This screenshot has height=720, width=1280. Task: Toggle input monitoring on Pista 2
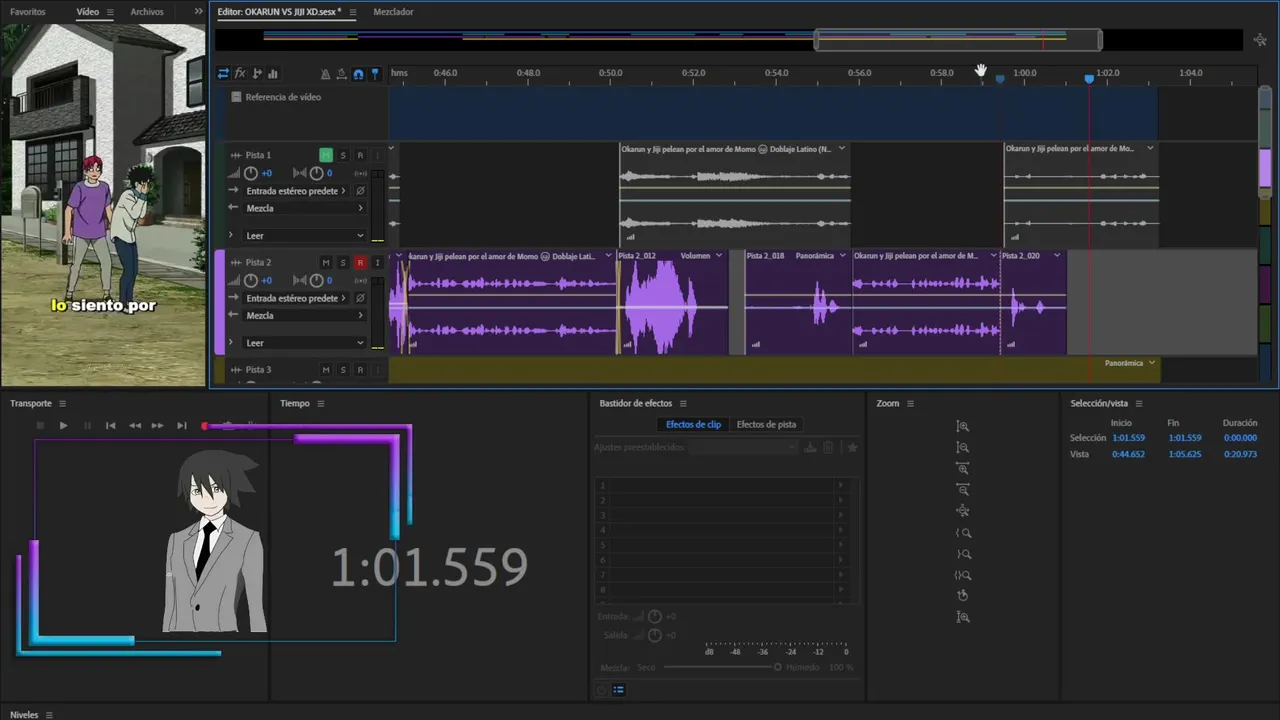pyautogui.click(x=377, y=262)
